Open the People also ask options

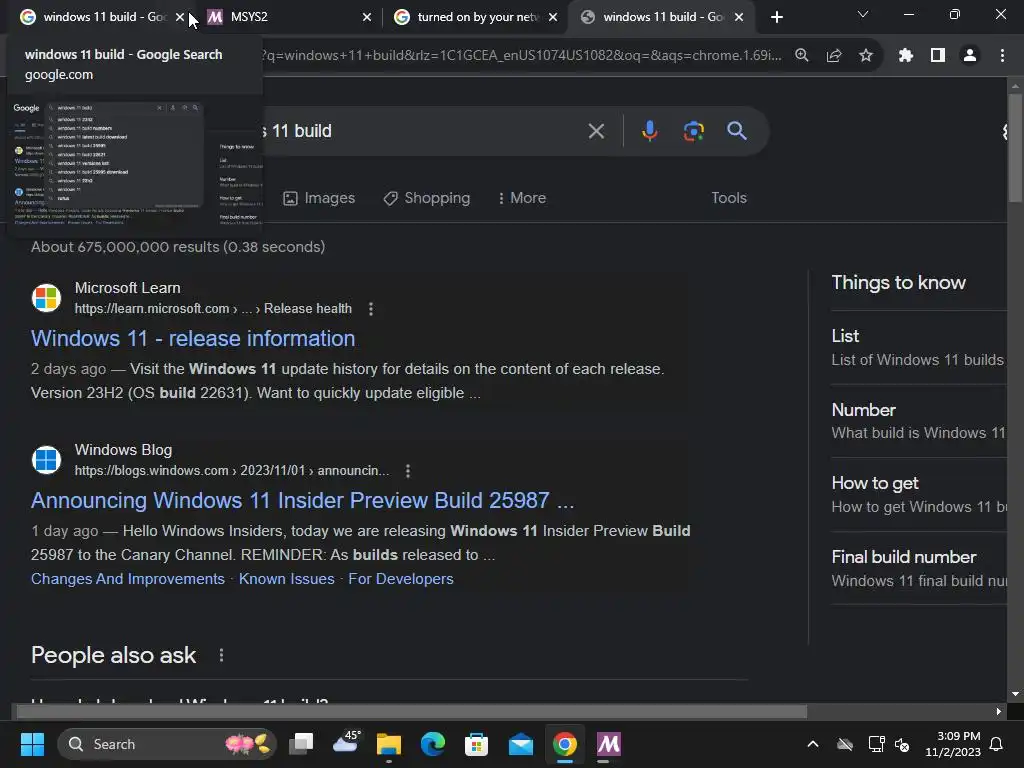(221, 655)
